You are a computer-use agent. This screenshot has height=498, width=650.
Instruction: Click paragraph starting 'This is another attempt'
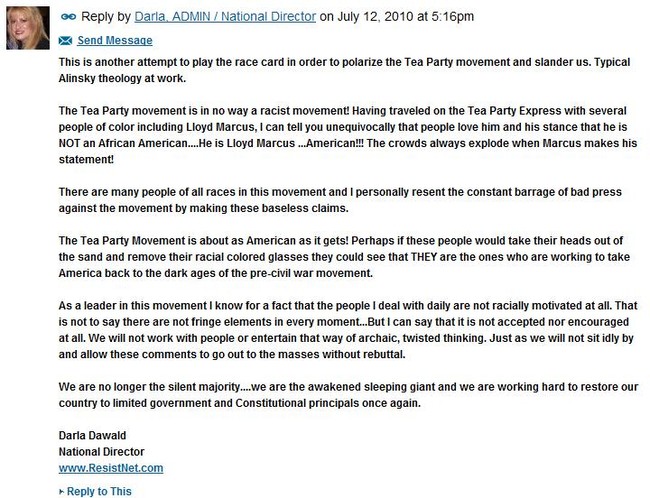344,70
